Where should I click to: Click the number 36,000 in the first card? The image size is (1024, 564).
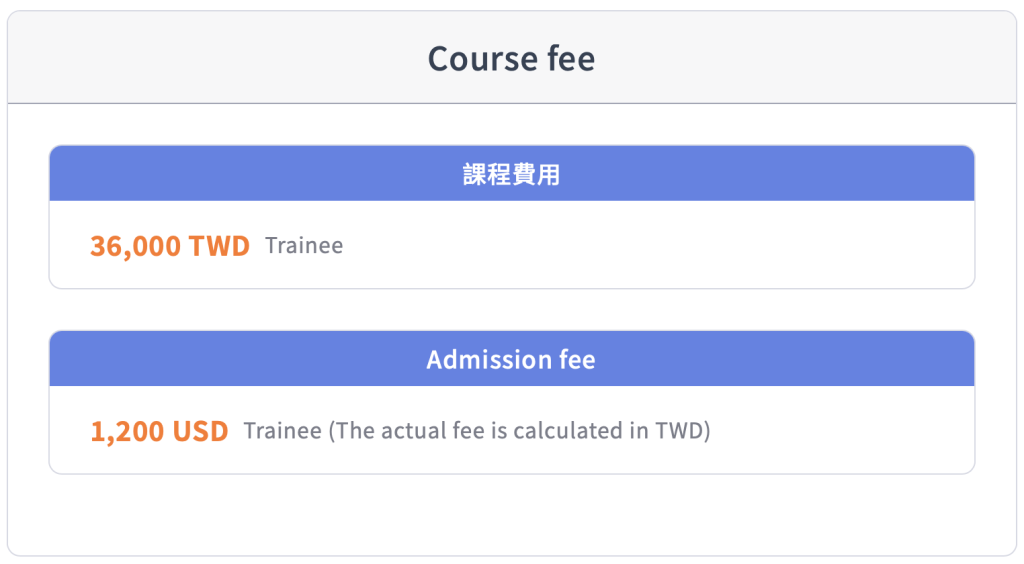tap(135, 247)
